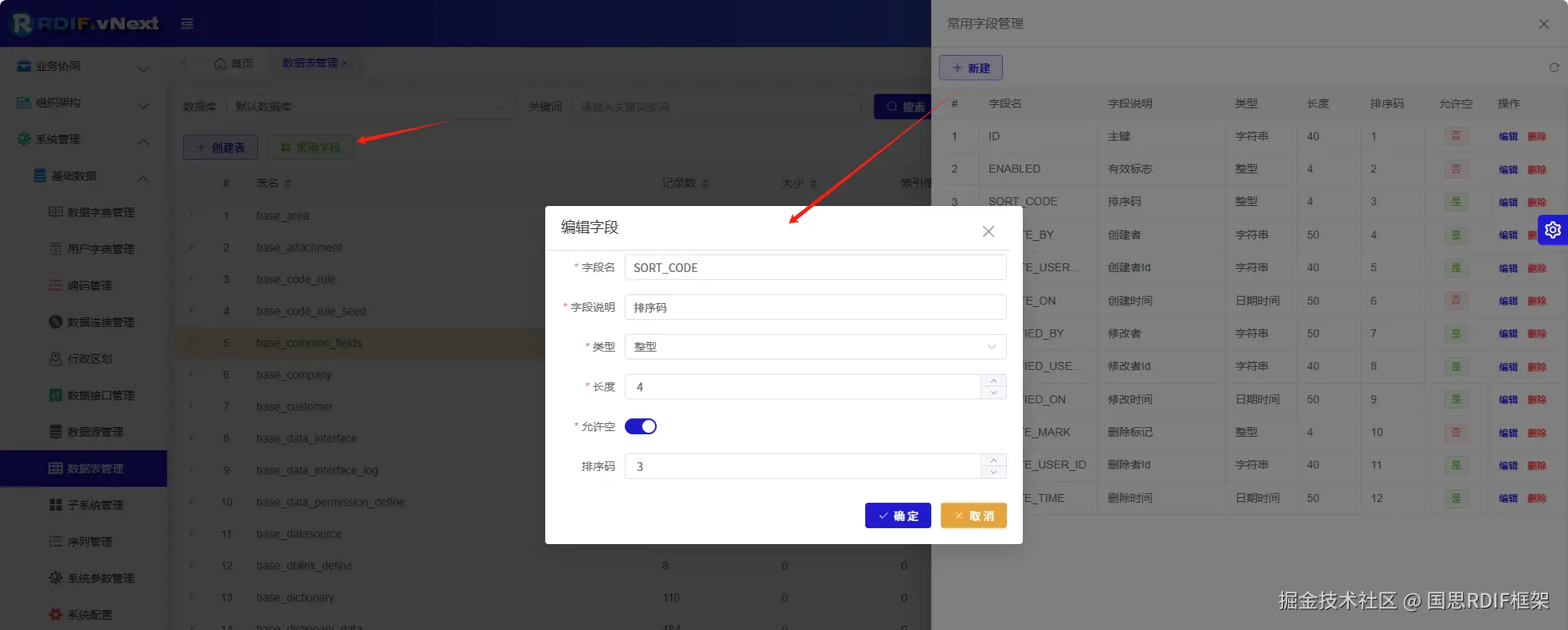1568x630 pixels.
Task: Click inside the 字段名 input SORT_CODE
Action: [815, 267]
